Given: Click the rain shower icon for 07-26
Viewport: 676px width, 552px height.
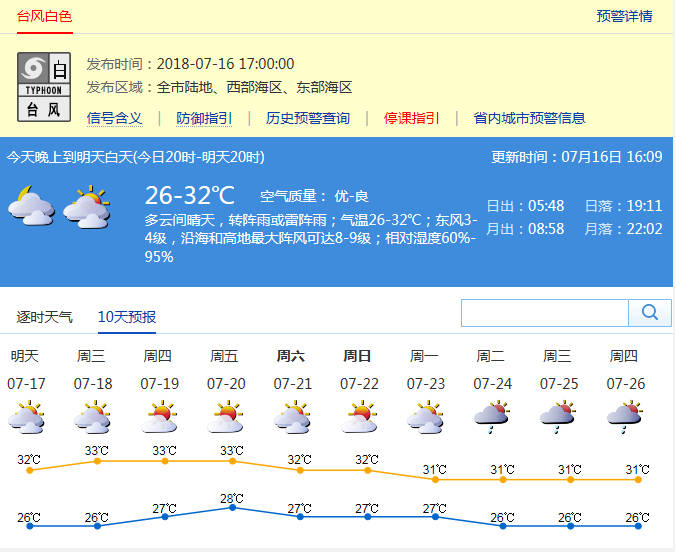Looking at the screenshot, I should (625, 417).
